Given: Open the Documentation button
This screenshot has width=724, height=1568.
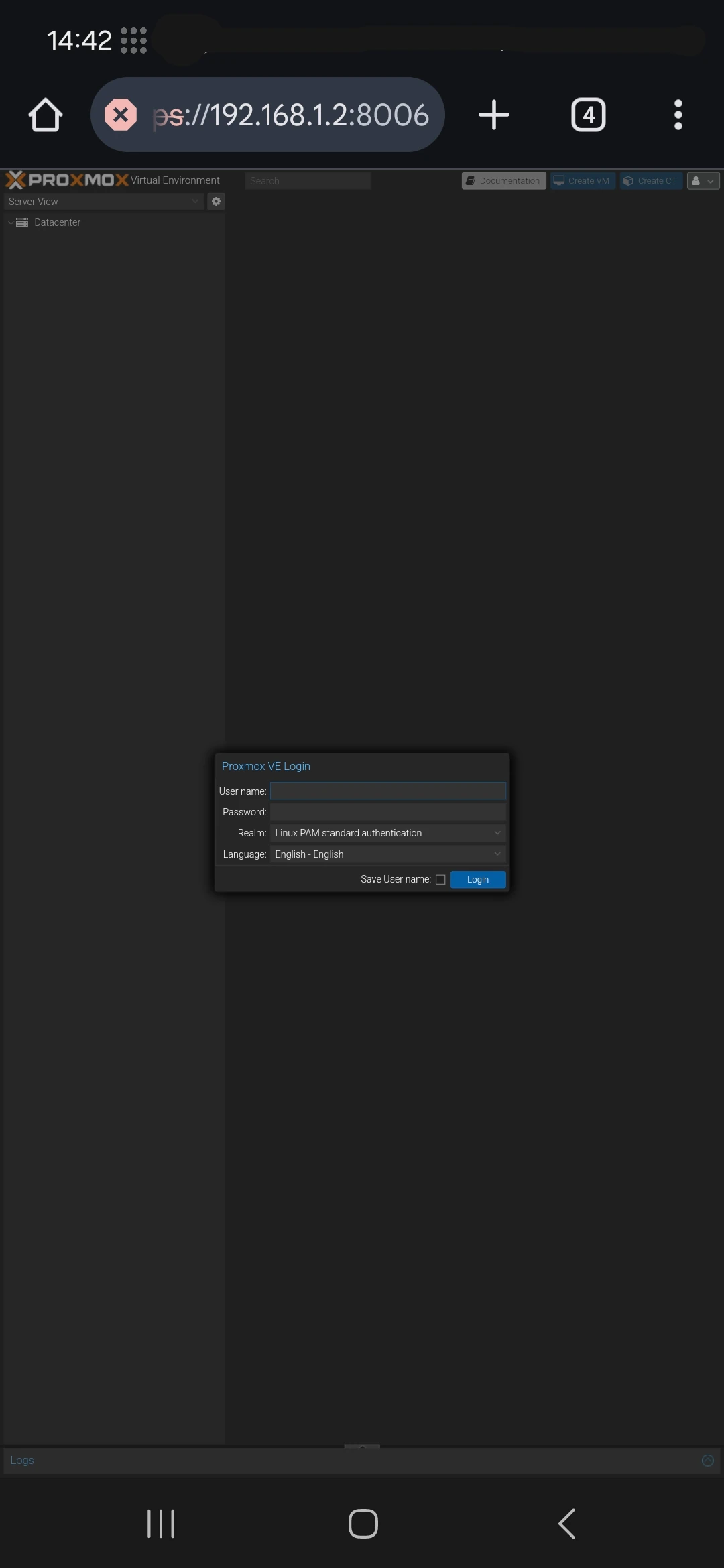Looking at the screenshot, I should click(503, 180).
